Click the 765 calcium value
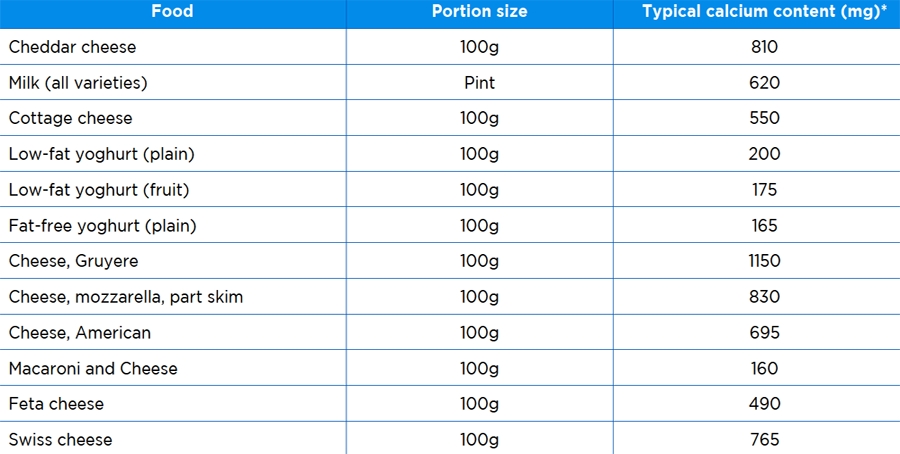This screenshot has width=900, height=454. [764, 440]
